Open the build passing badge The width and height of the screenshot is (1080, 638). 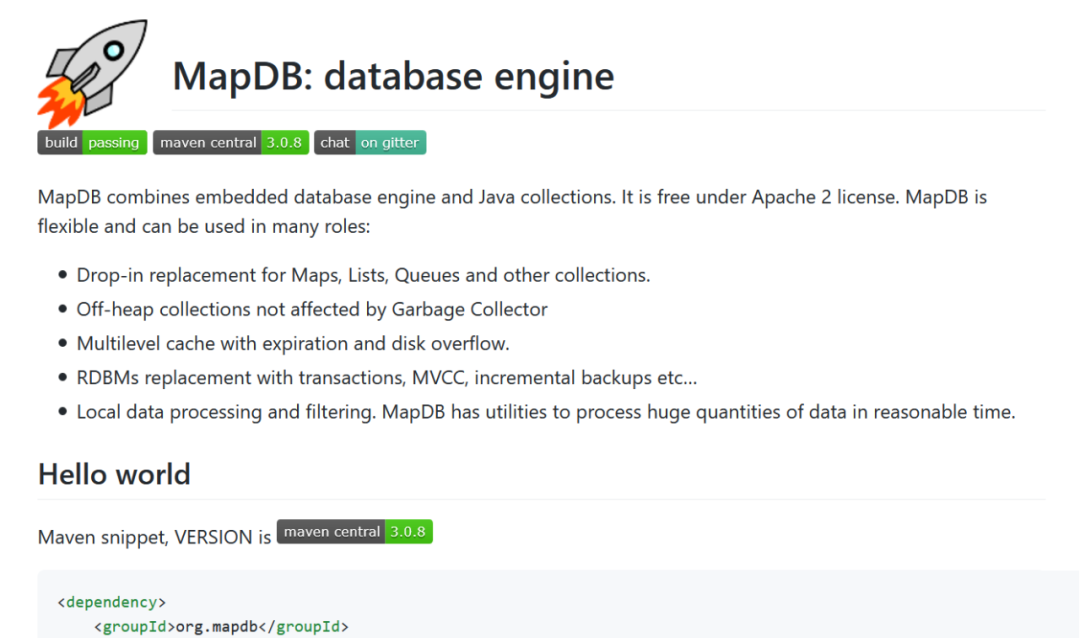click(92, 143)
